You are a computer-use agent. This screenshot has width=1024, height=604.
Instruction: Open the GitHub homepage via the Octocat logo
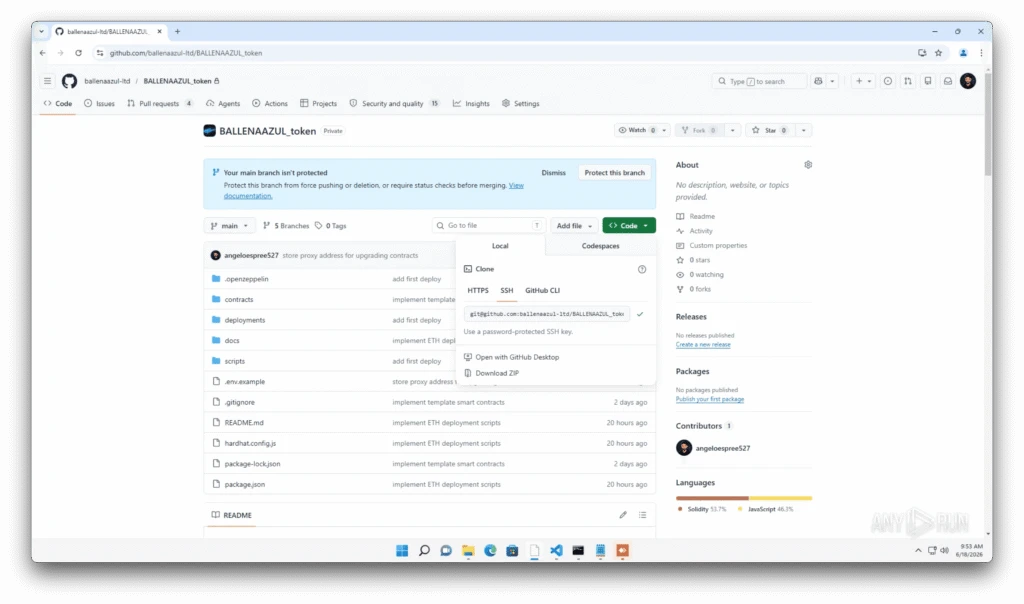(x=69, y=81)
